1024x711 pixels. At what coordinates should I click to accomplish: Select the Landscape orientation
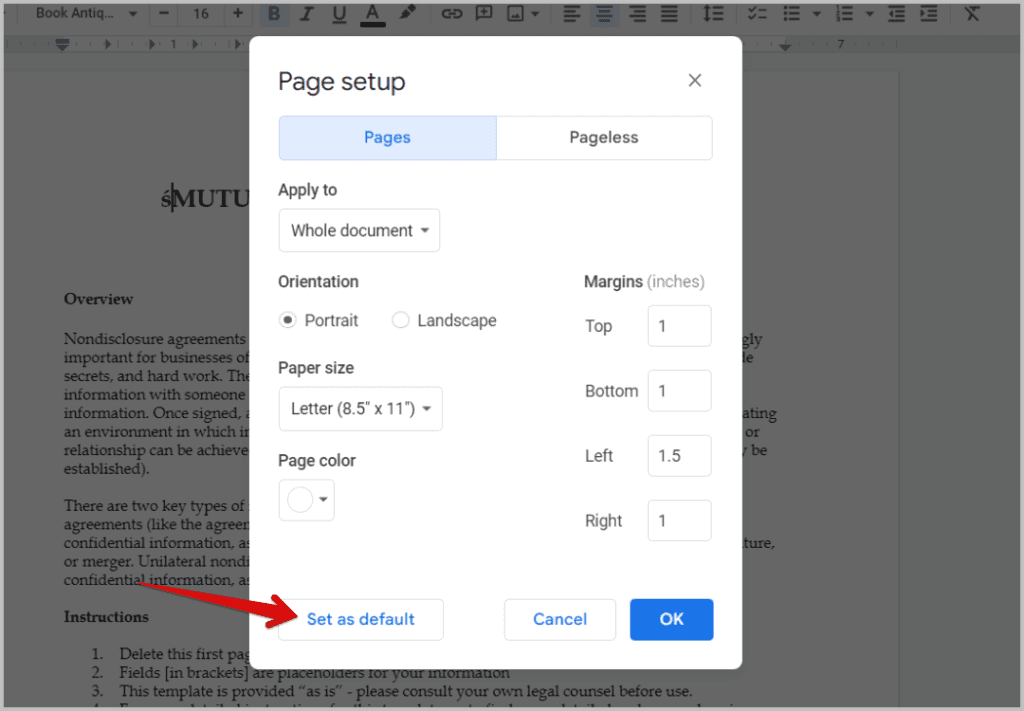click(x=400, y=320)
